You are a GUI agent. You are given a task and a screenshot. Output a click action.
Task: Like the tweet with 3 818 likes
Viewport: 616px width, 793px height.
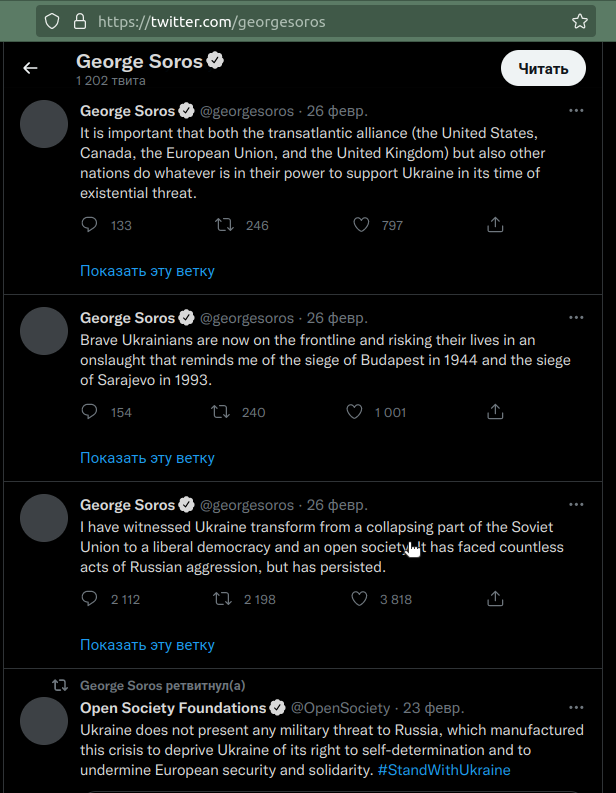tap(359, 599)
